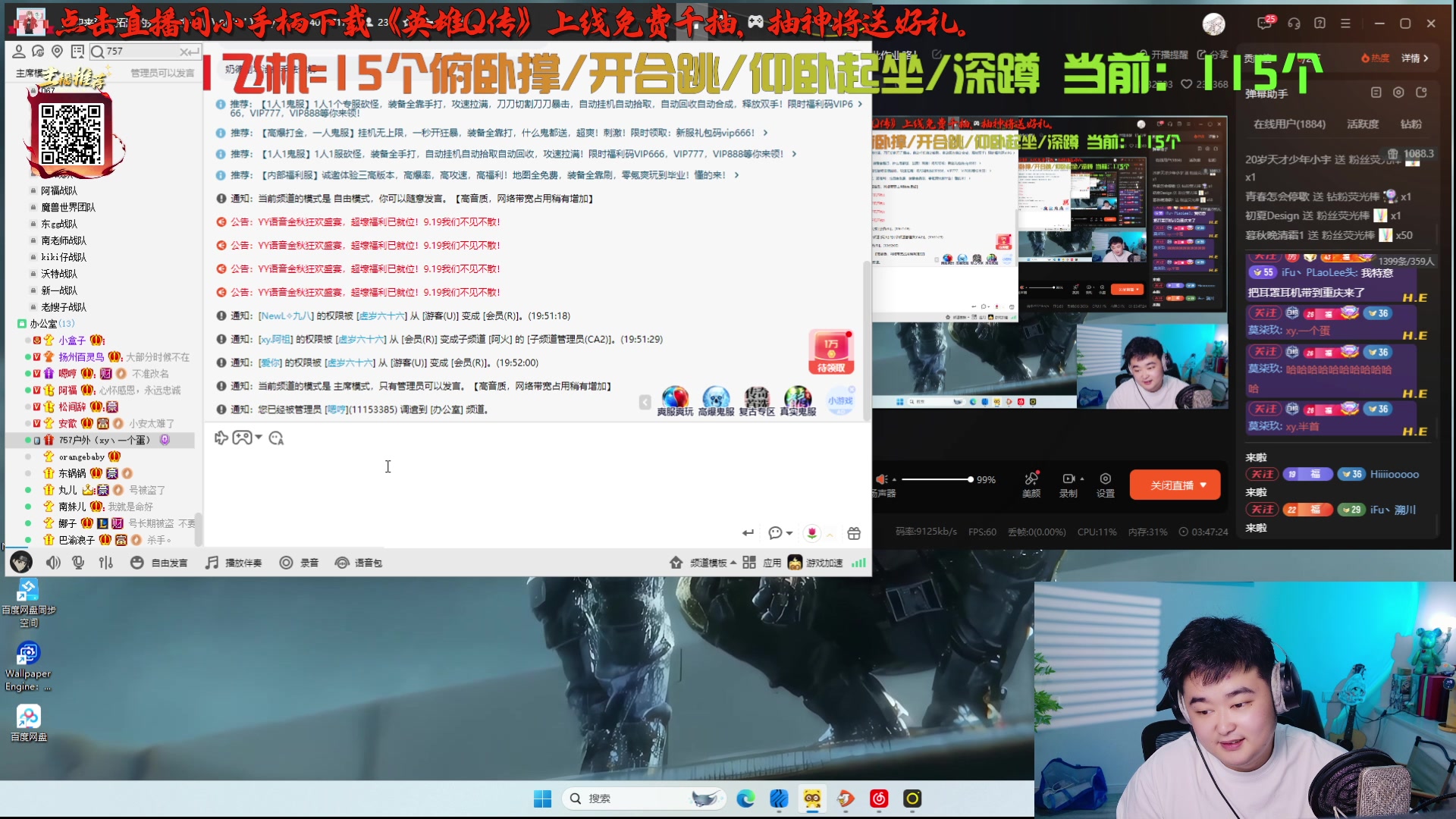The image size is (1456, 819).
Task: Open the user profile icon above channel list
Action: point(18,51)
